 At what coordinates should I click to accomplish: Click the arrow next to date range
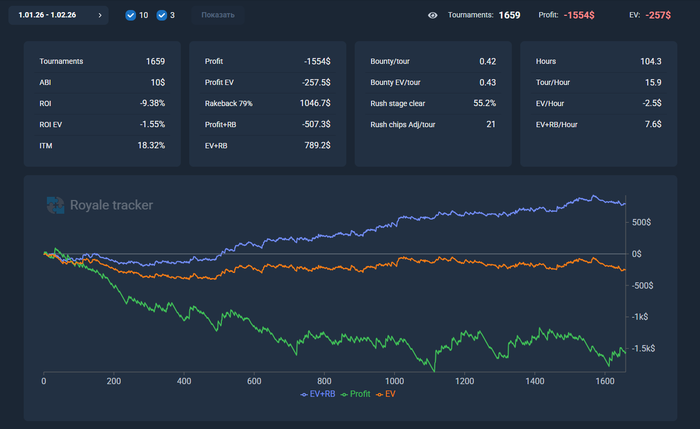(100, 15)
